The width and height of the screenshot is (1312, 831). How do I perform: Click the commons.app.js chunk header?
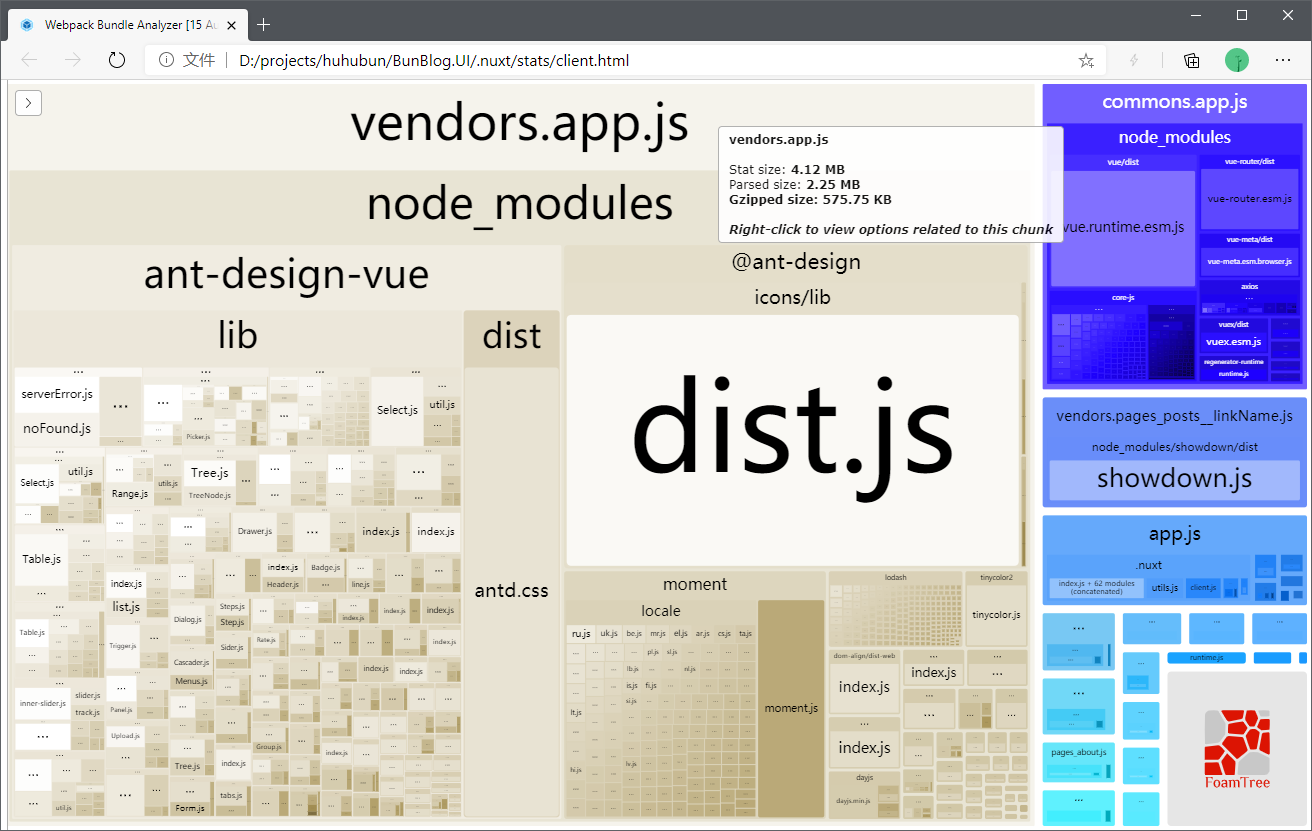click(x=1174, y=101)
